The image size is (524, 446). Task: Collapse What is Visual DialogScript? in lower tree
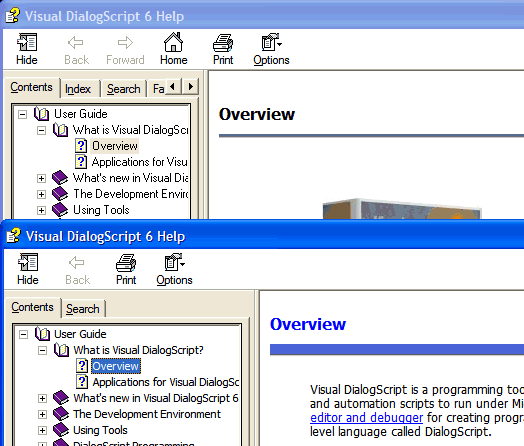(42, 350)
